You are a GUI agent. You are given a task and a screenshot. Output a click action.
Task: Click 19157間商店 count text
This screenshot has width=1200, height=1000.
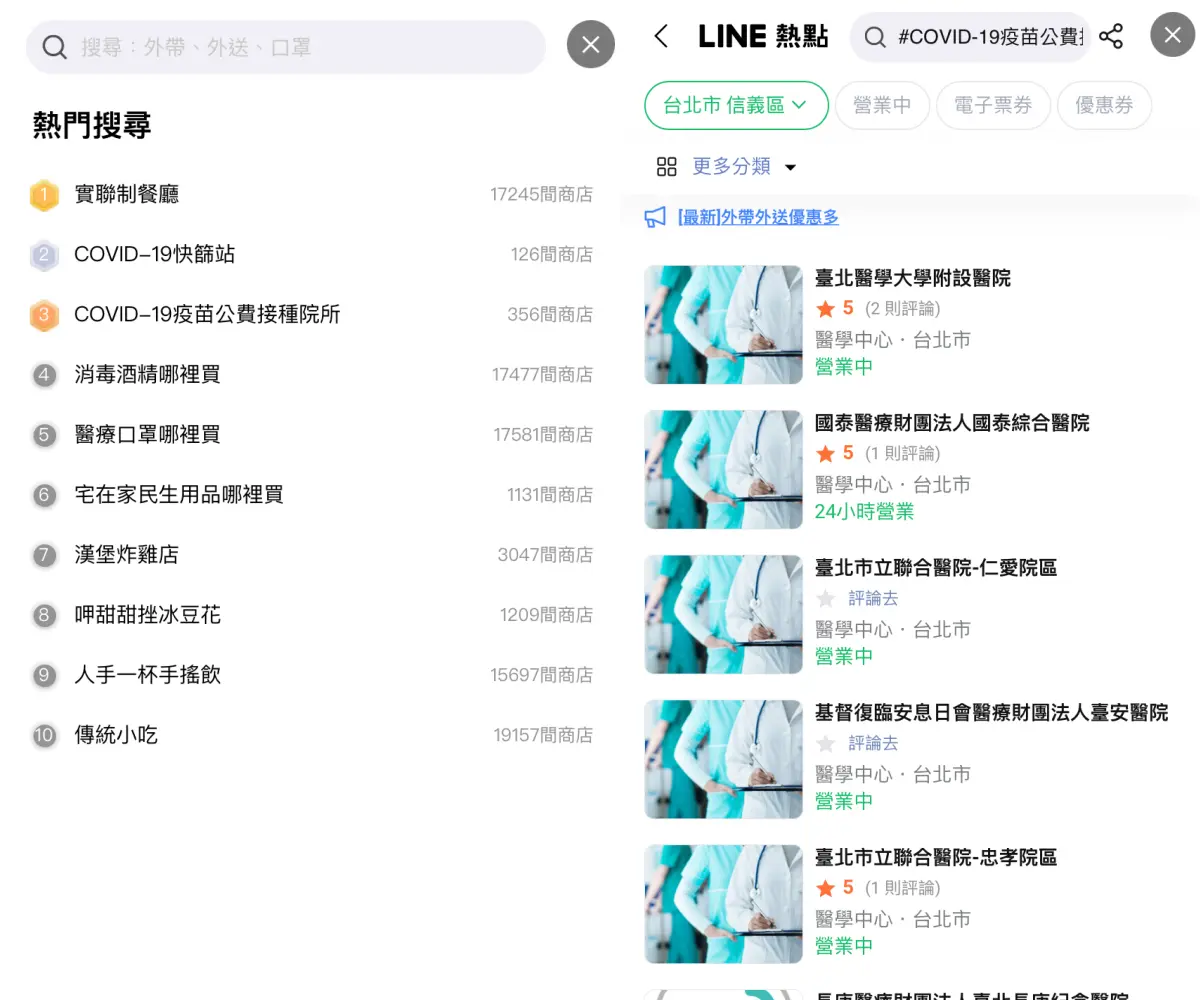[543, 736]
